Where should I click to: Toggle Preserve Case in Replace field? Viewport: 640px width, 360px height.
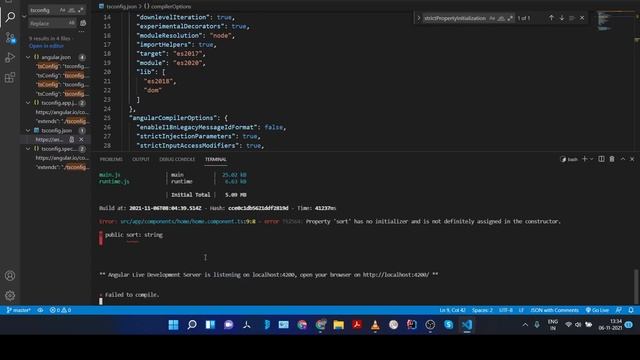pyautogui.click(x=72, y=23)
